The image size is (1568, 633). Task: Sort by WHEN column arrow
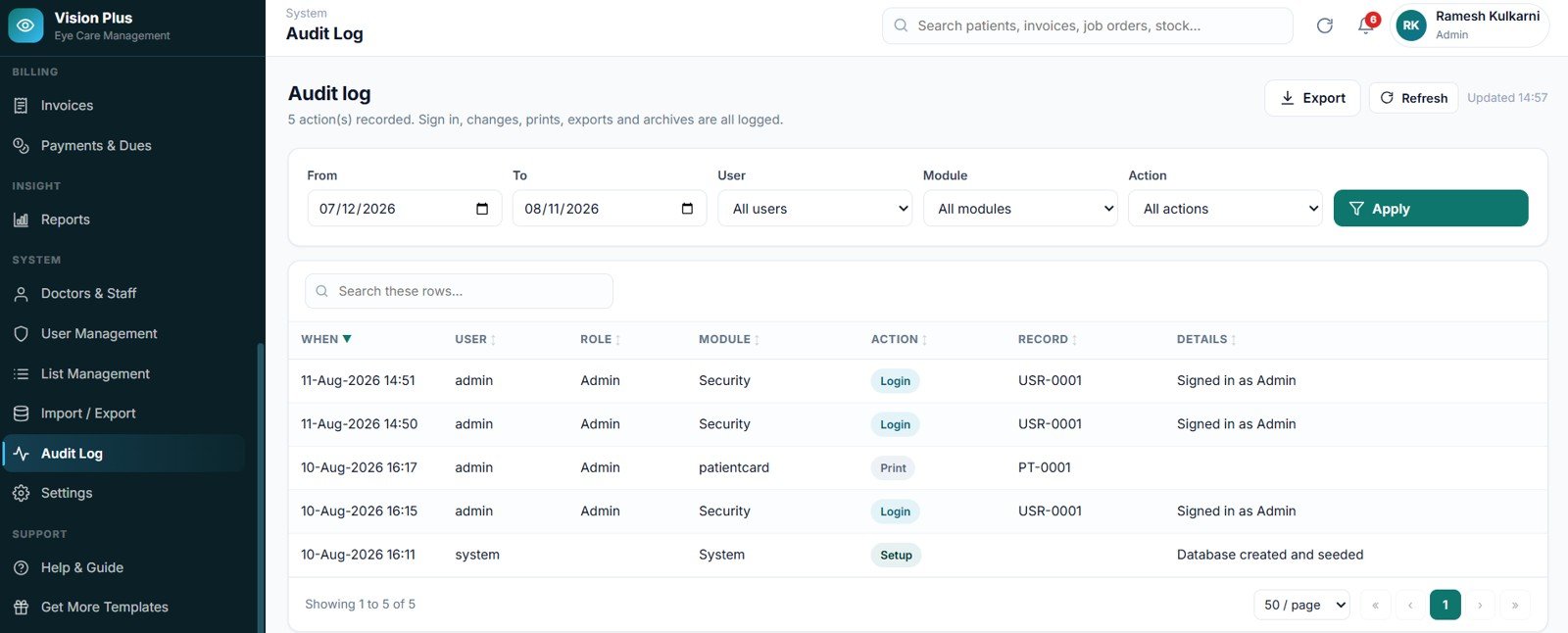click(x=347, y=339)
